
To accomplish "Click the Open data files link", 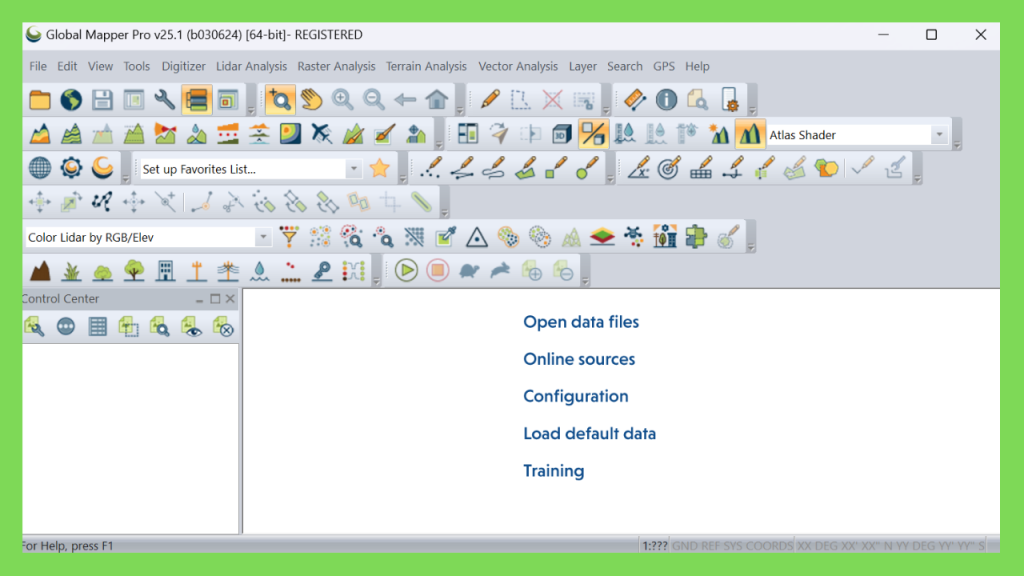I will (x=581, y=322).
